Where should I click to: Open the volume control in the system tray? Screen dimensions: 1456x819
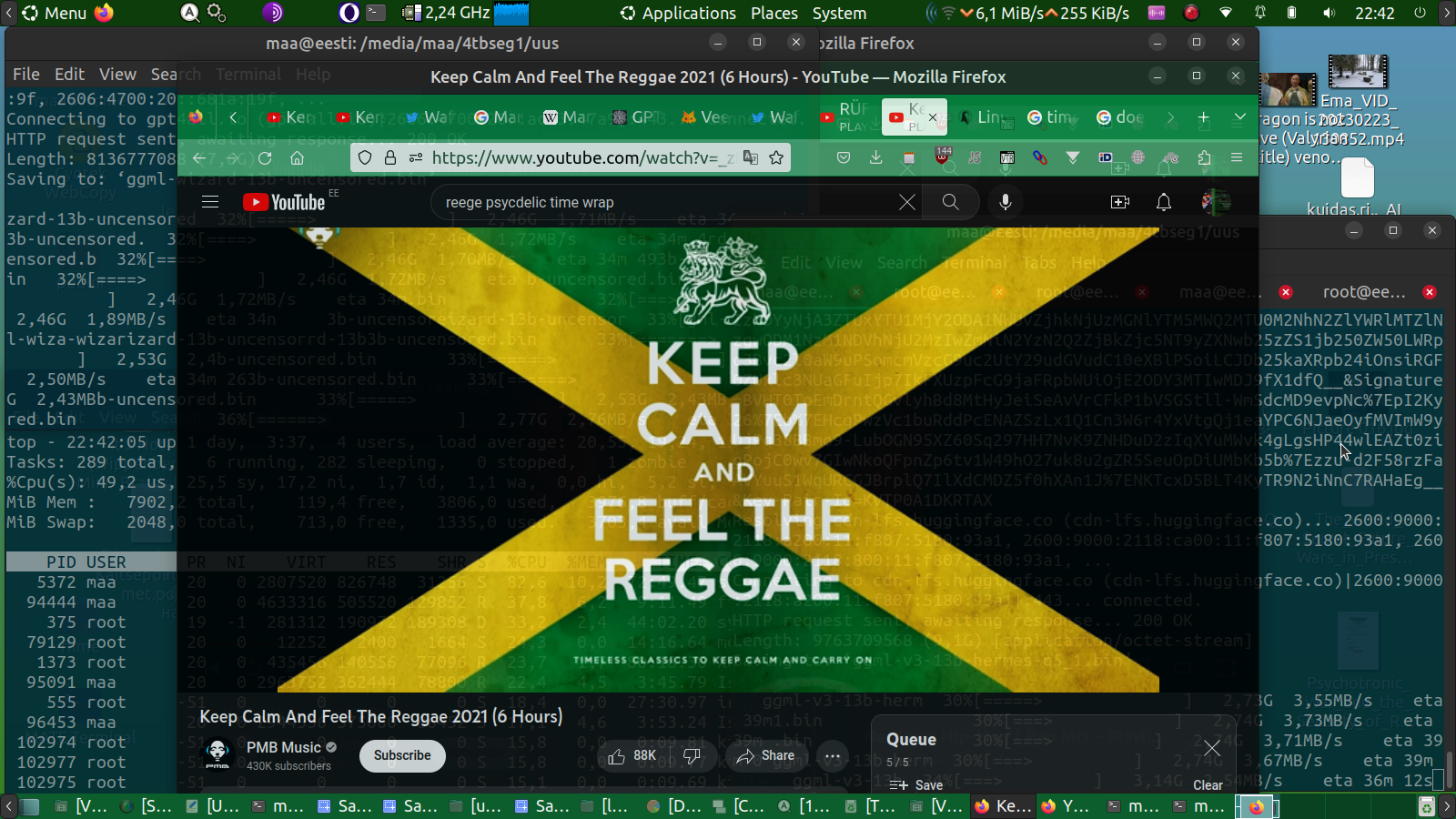pyautogui.click(x=1330, y=13)
